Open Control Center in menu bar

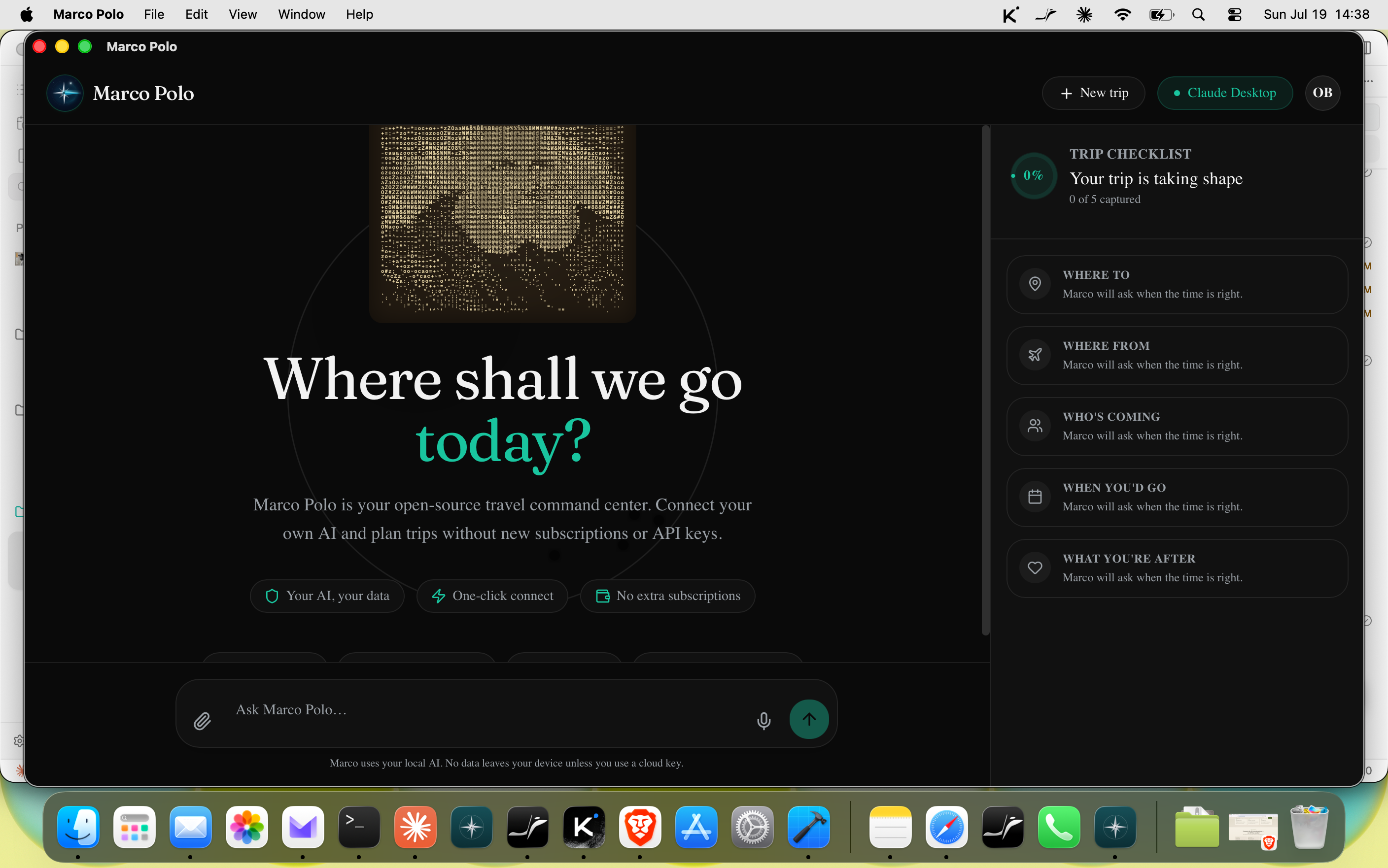1234,14
